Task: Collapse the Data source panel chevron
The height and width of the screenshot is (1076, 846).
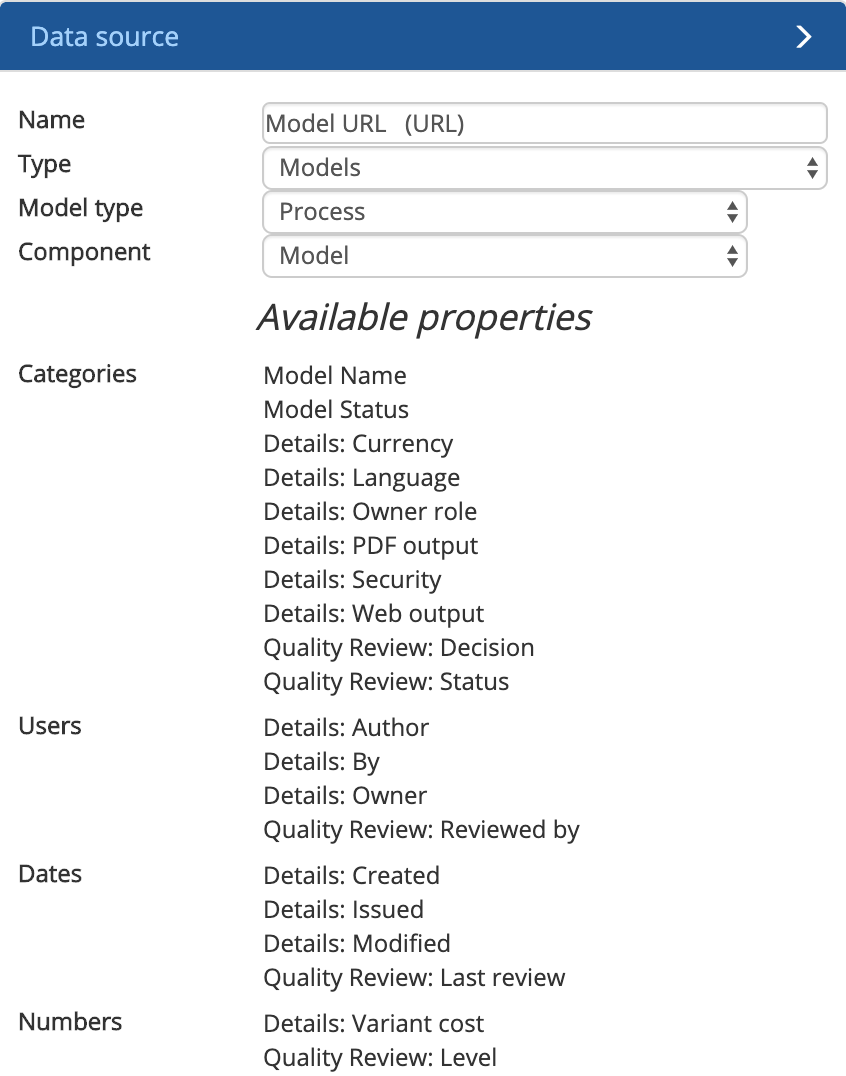Action: 803,37
